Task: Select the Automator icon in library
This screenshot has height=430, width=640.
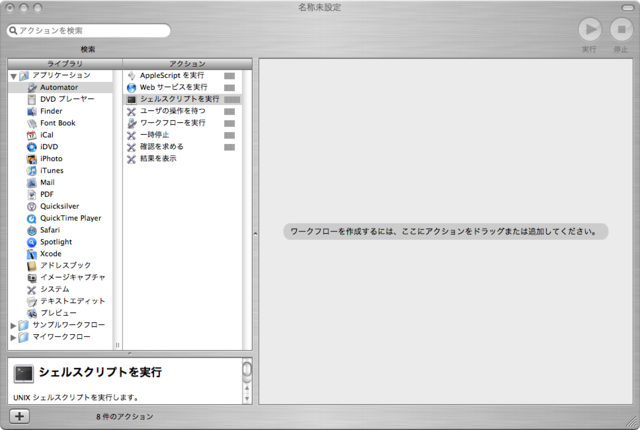Action: point(32,87)
